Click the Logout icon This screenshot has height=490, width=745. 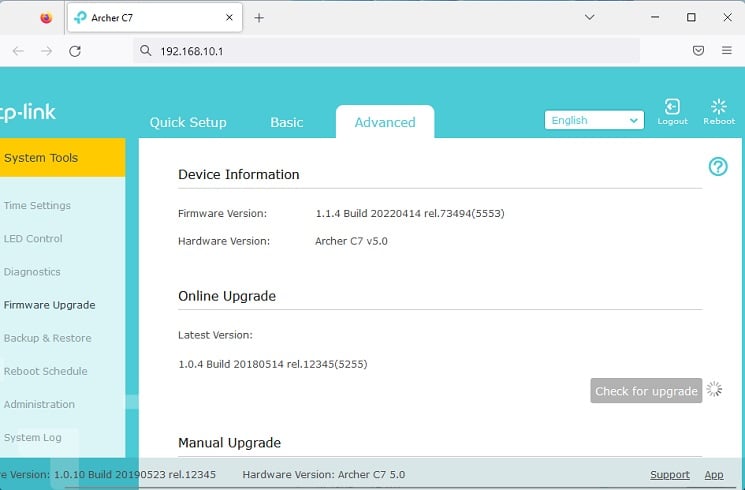tap(672, 112)
